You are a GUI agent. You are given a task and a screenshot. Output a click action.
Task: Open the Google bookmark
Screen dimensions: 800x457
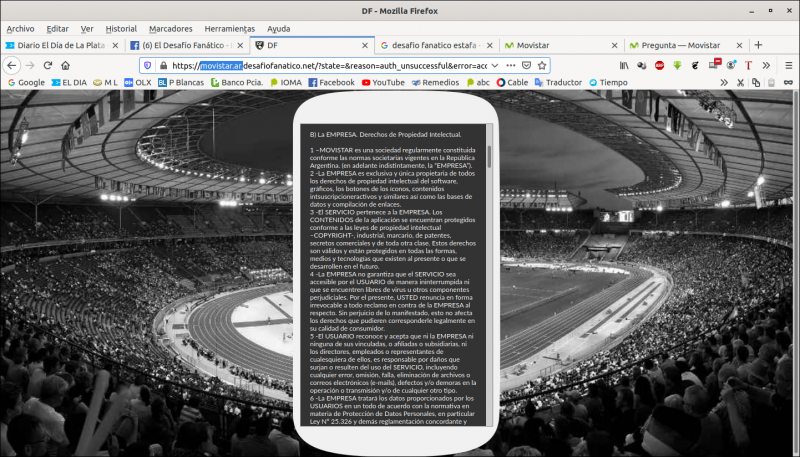(26, 82)
